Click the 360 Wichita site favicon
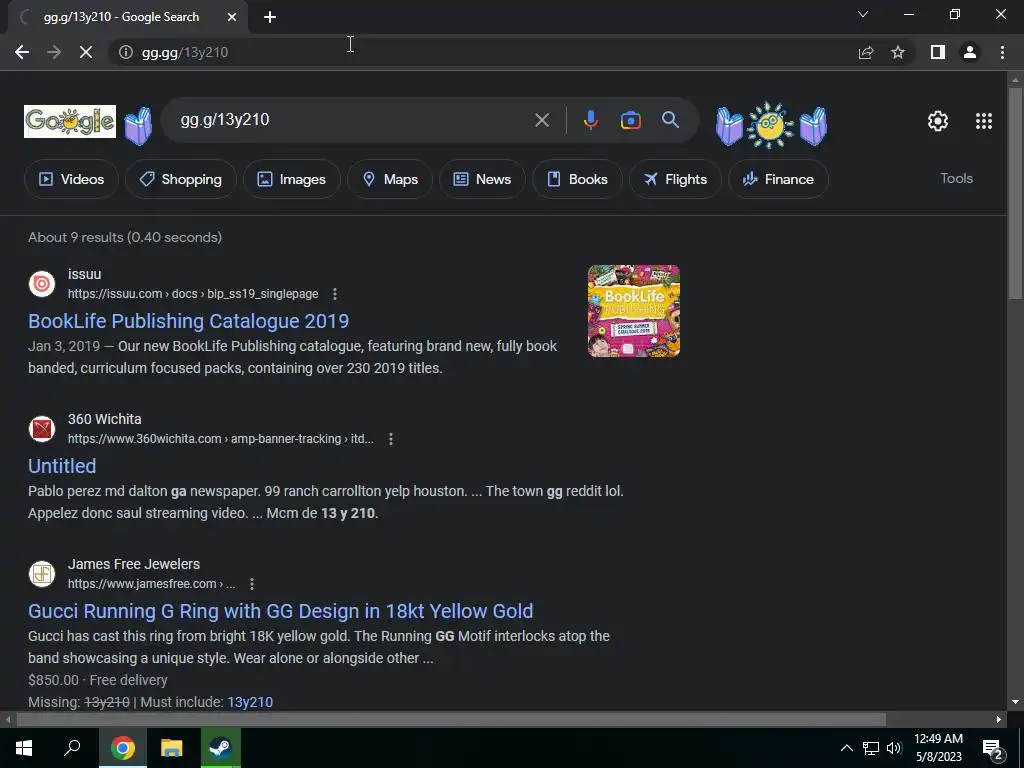This screenshot has height=768, width=1024. click(42, 429)
